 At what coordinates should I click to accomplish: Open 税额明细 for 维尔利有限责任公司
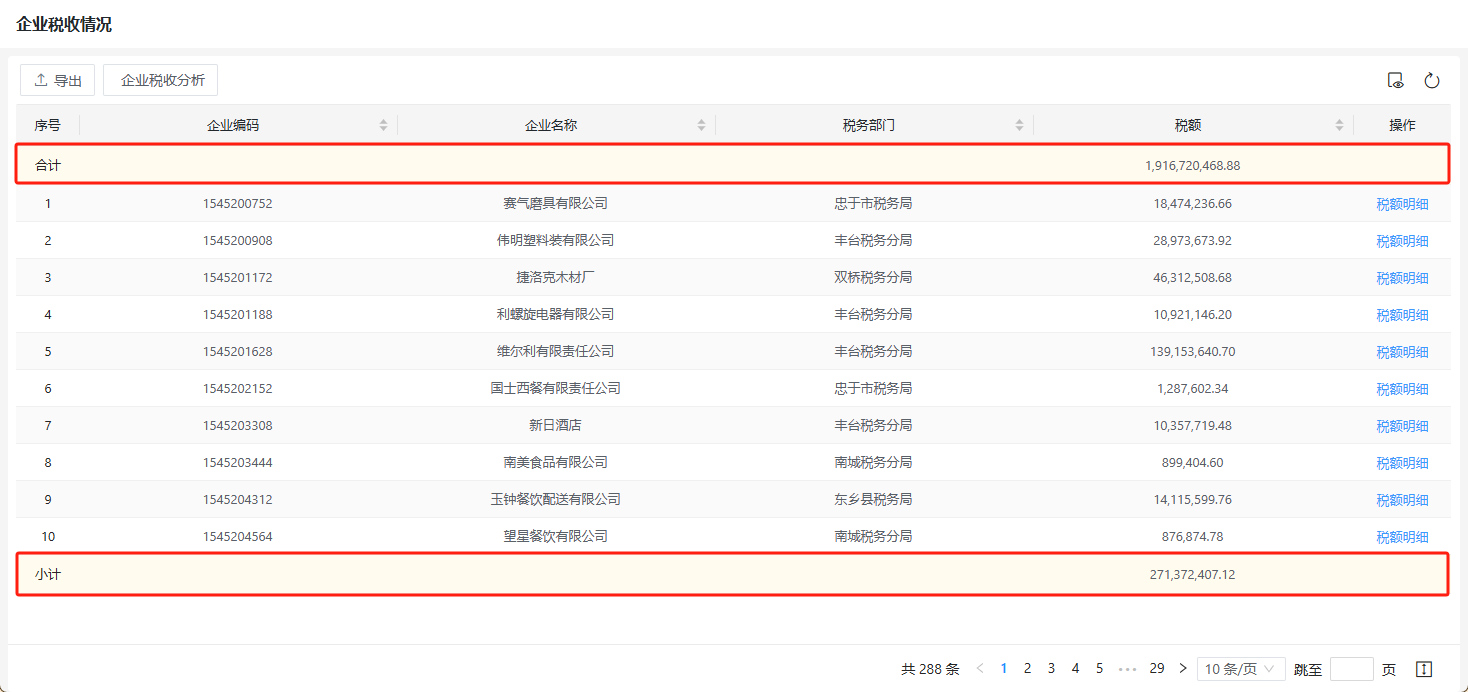pos(1402,352)
